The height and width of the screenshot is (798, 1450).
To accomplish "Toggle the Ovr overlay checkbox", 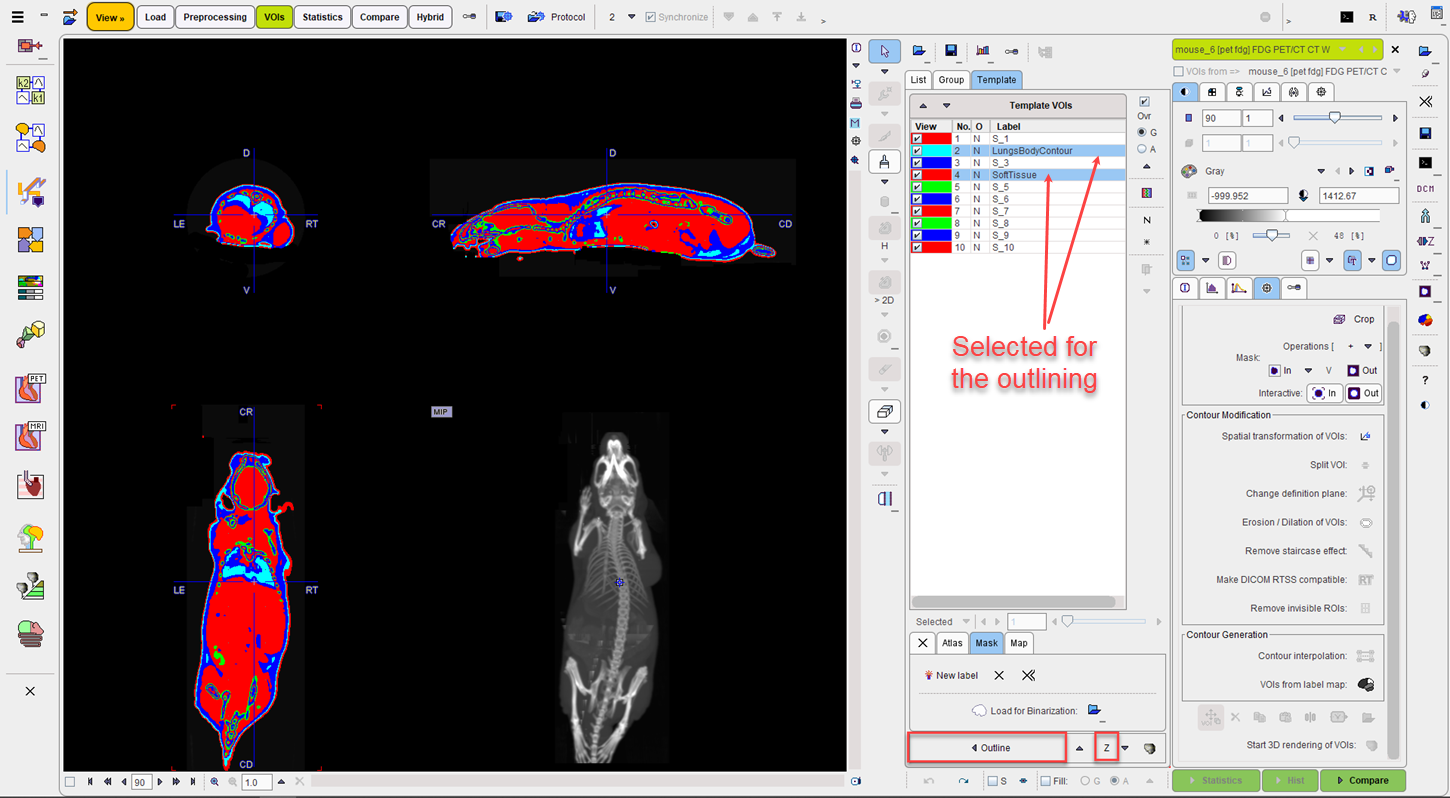I will [1145, 102].
